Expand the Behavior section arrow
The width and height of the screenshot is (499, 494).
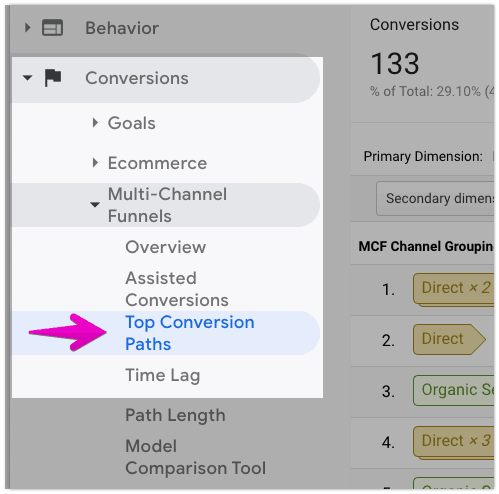coord(28,28)
